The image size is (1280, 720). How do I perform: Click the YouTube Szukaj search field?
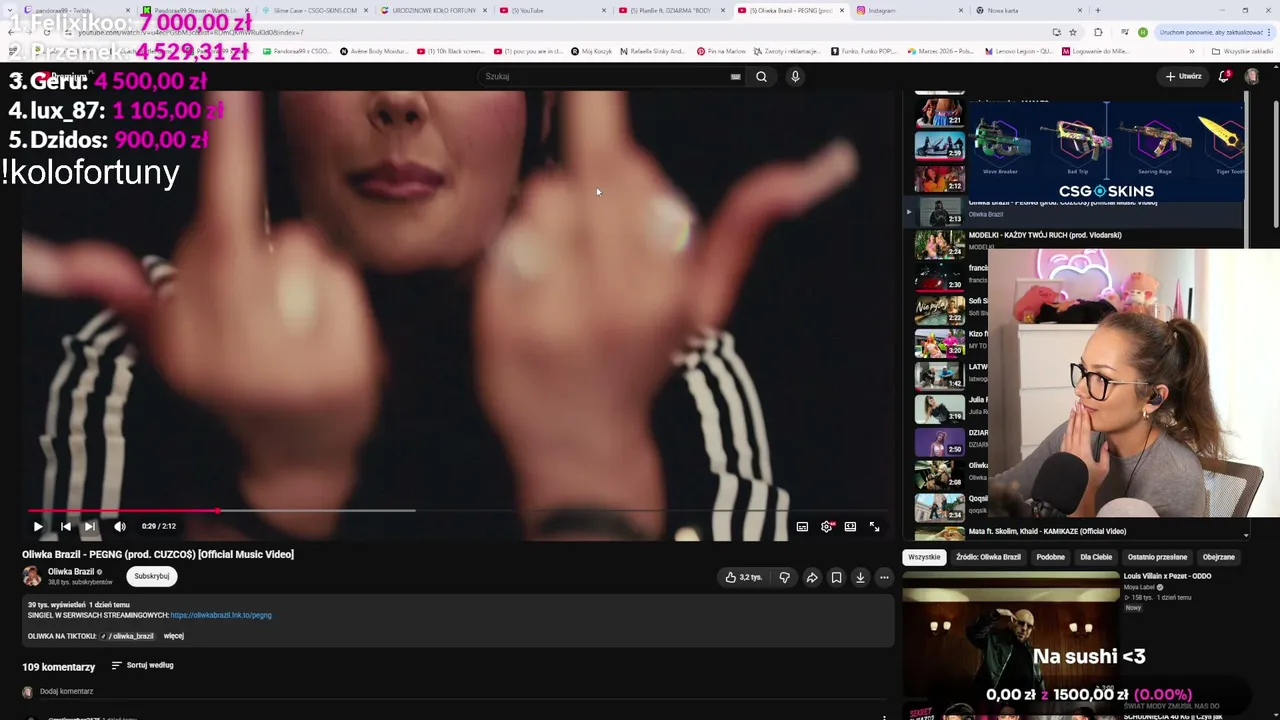point(604,76)
